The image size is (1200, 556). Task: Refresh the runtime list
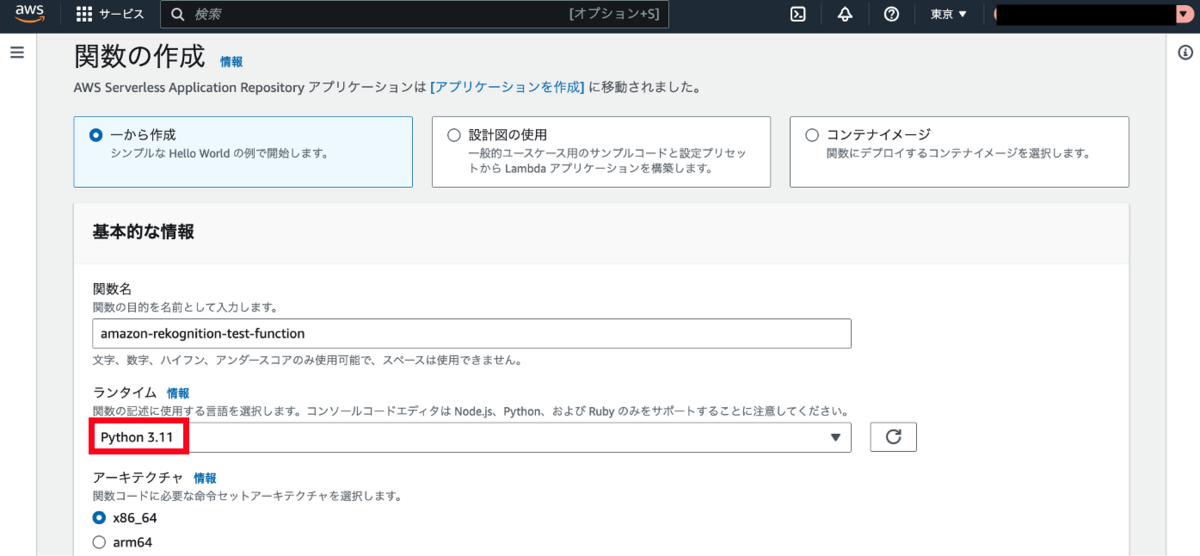tap(894, 437)
